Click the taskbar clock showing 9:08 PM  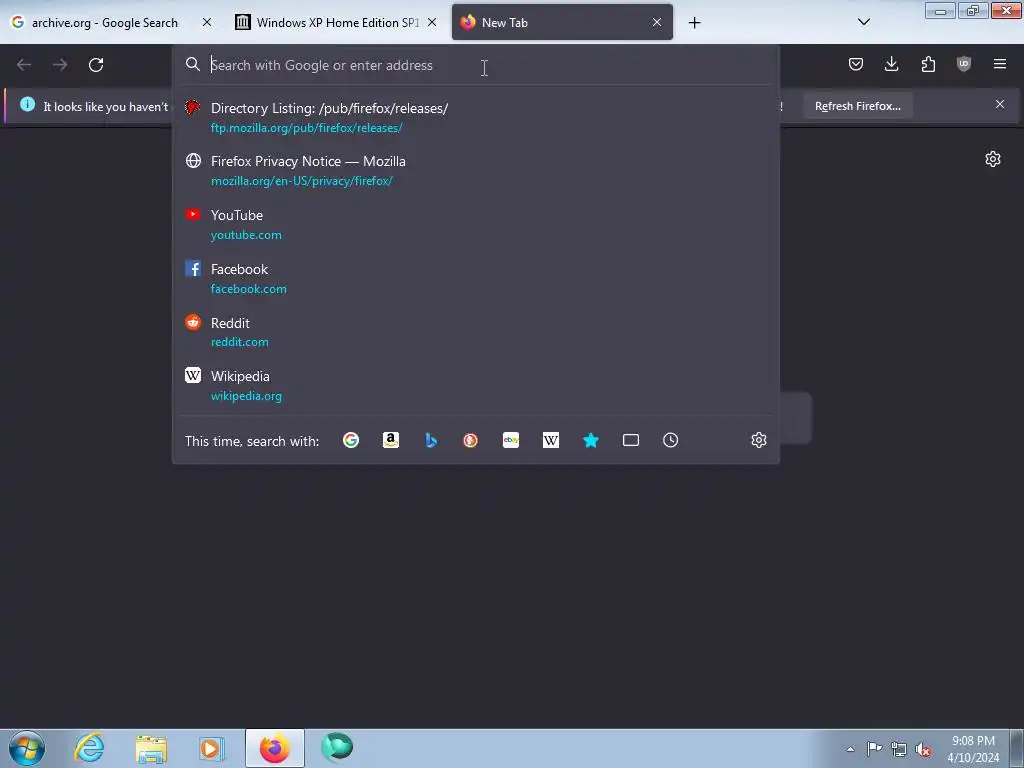[x=973, y=749]
